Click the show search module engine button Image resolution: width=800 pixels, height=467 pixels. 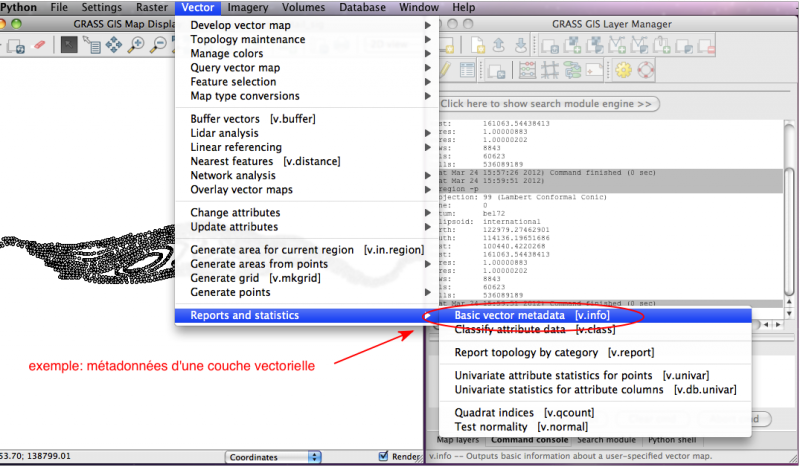(547, 103)
